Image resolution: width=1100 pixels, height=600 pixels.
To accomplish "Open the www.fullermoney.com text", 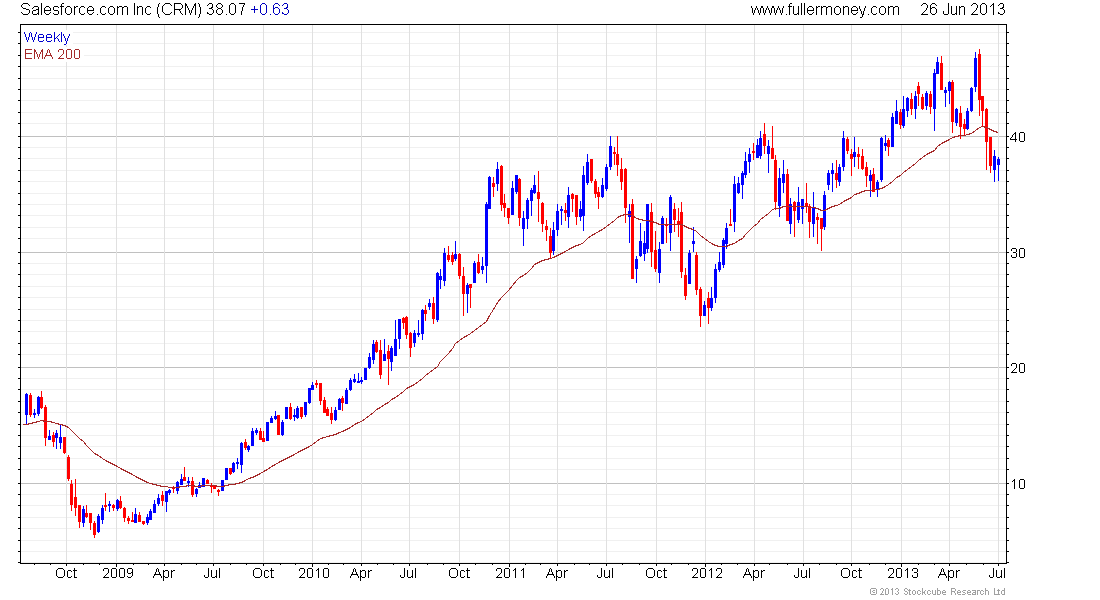I will tap(825, 10).
